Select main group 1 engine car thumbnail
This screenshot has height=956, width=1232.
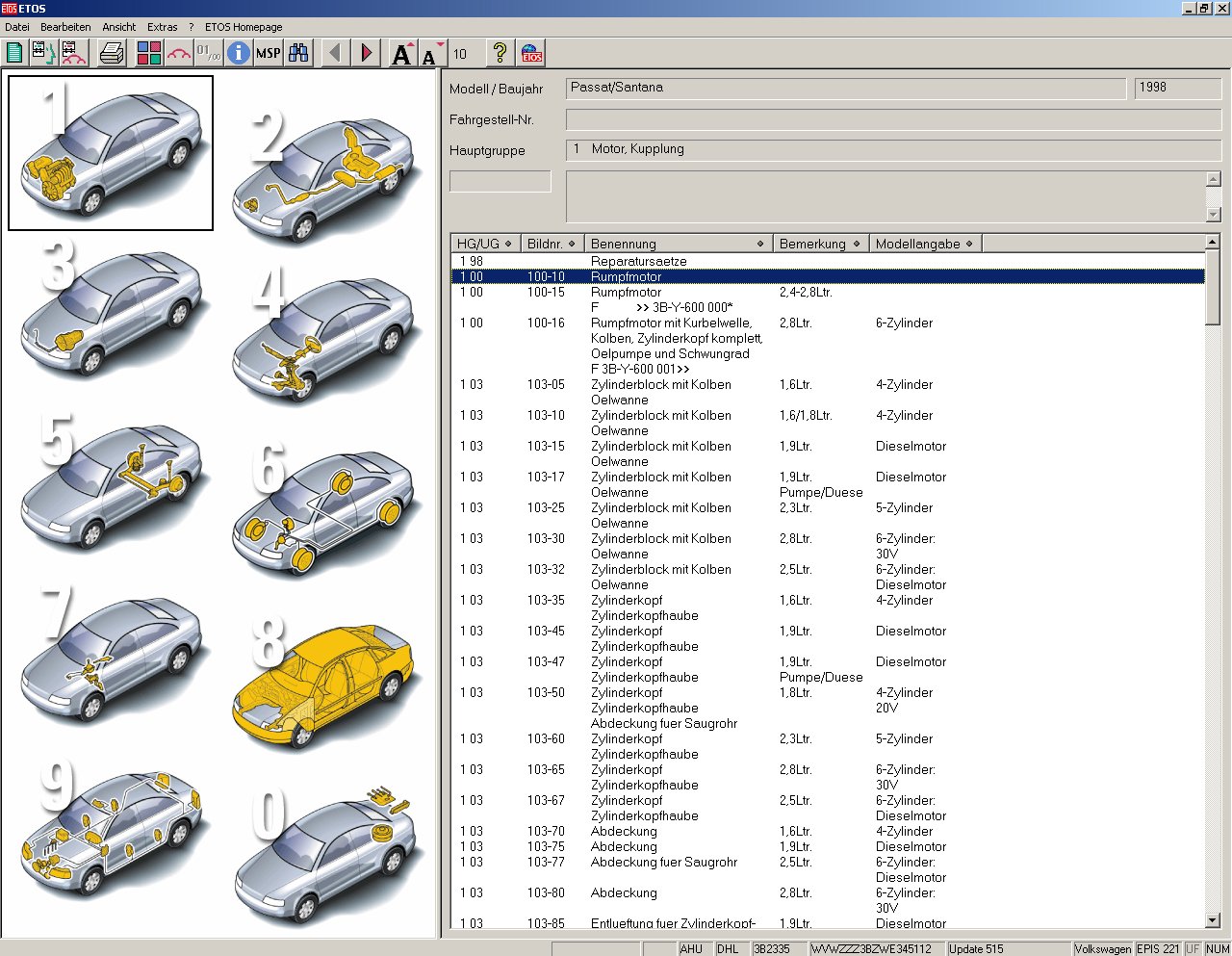111,153
